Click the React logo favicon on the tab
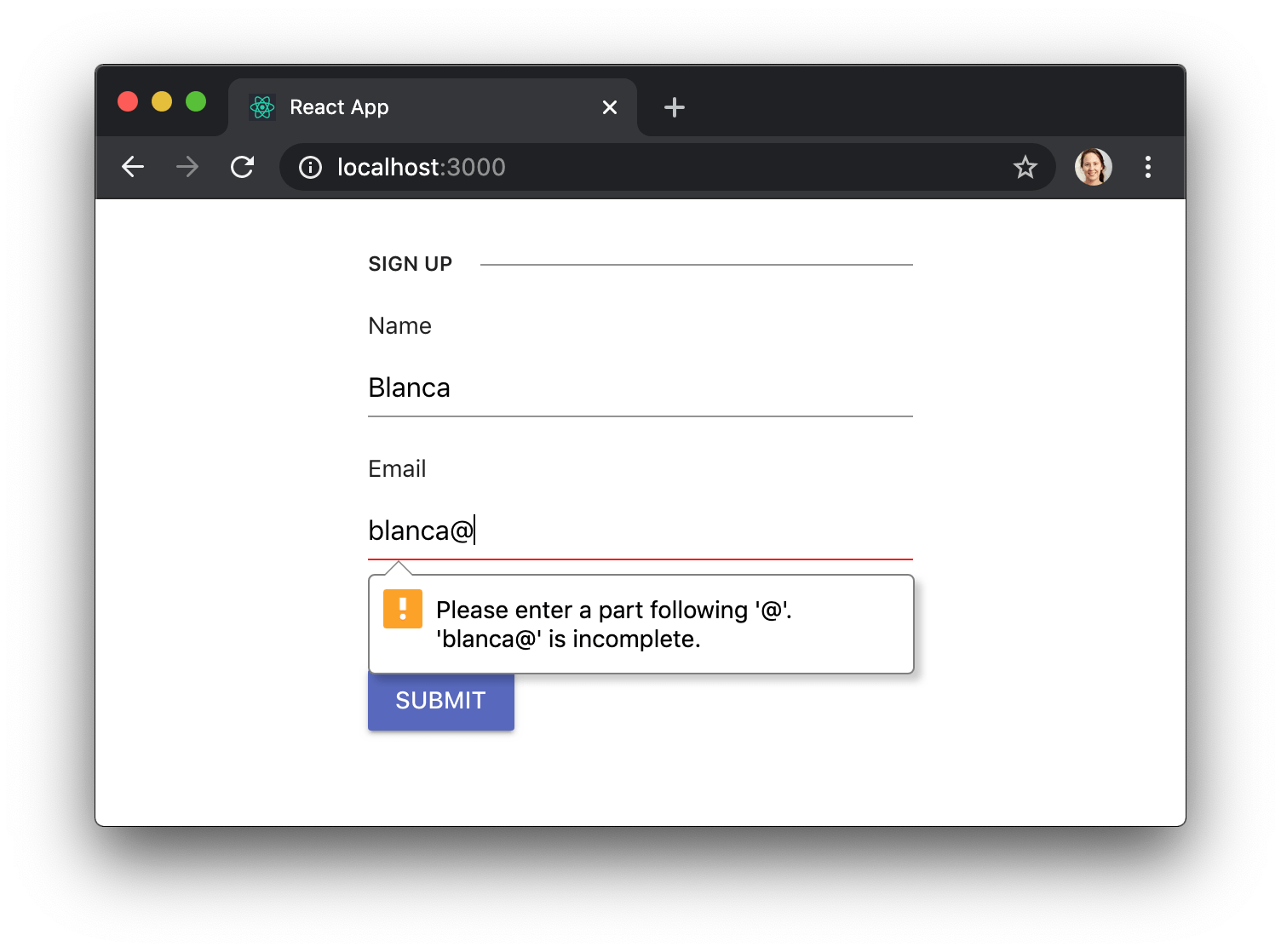The width and height of the screenshot is (1281, 952). click(x=262, y=107)
